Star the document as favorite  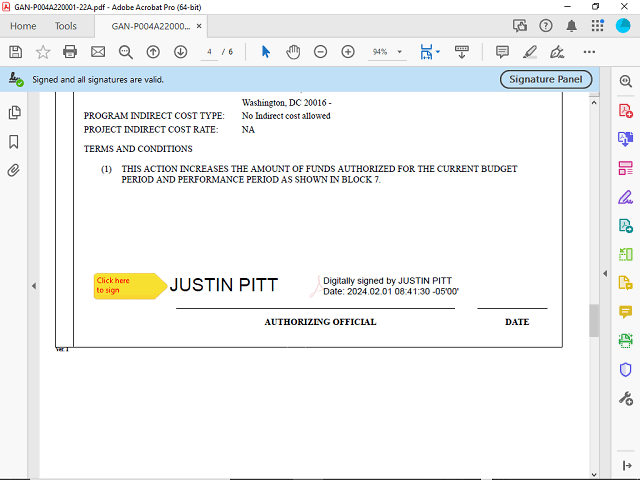tap(43, 51)
